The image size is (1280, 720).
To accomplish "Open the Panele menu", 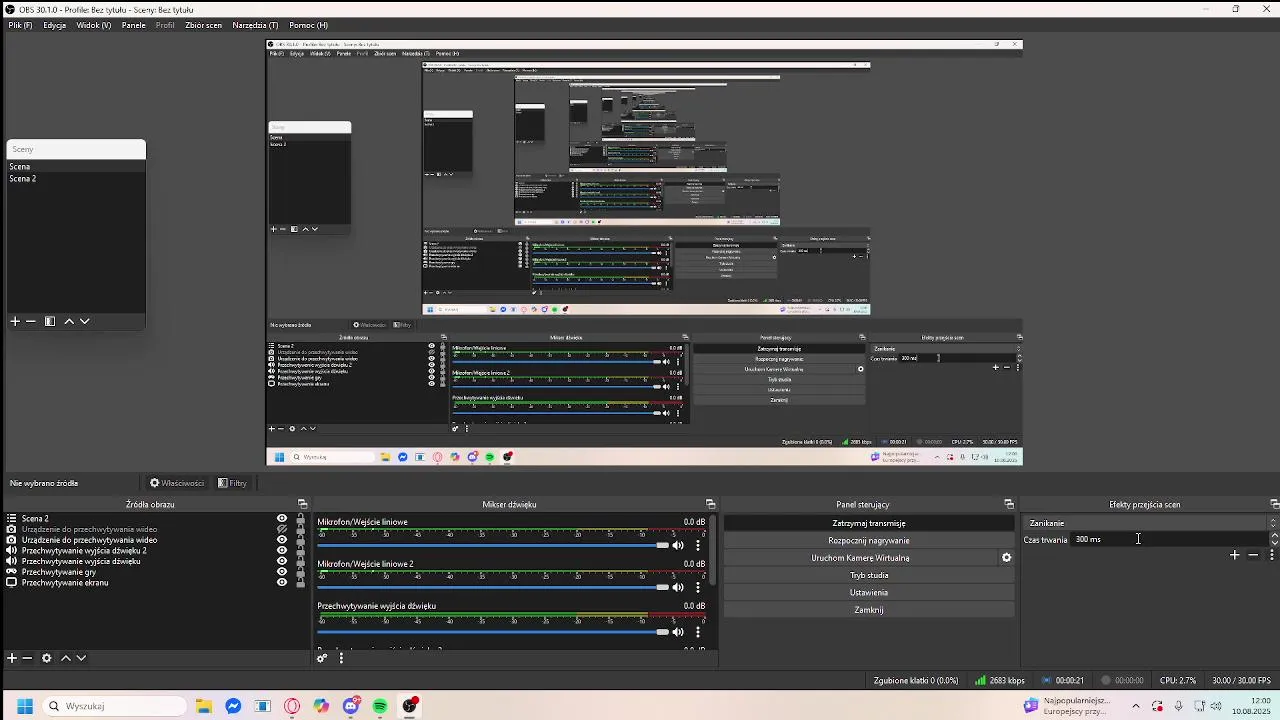I will pos(134,25).
